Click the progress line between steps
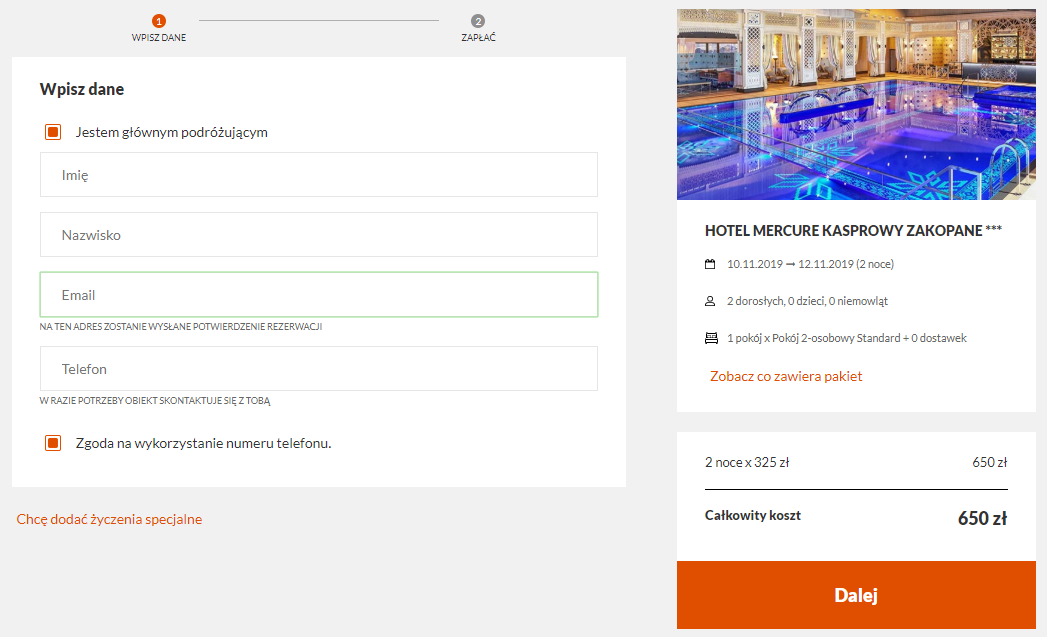Screen dimensions: 1047x637 coord(319,20)
